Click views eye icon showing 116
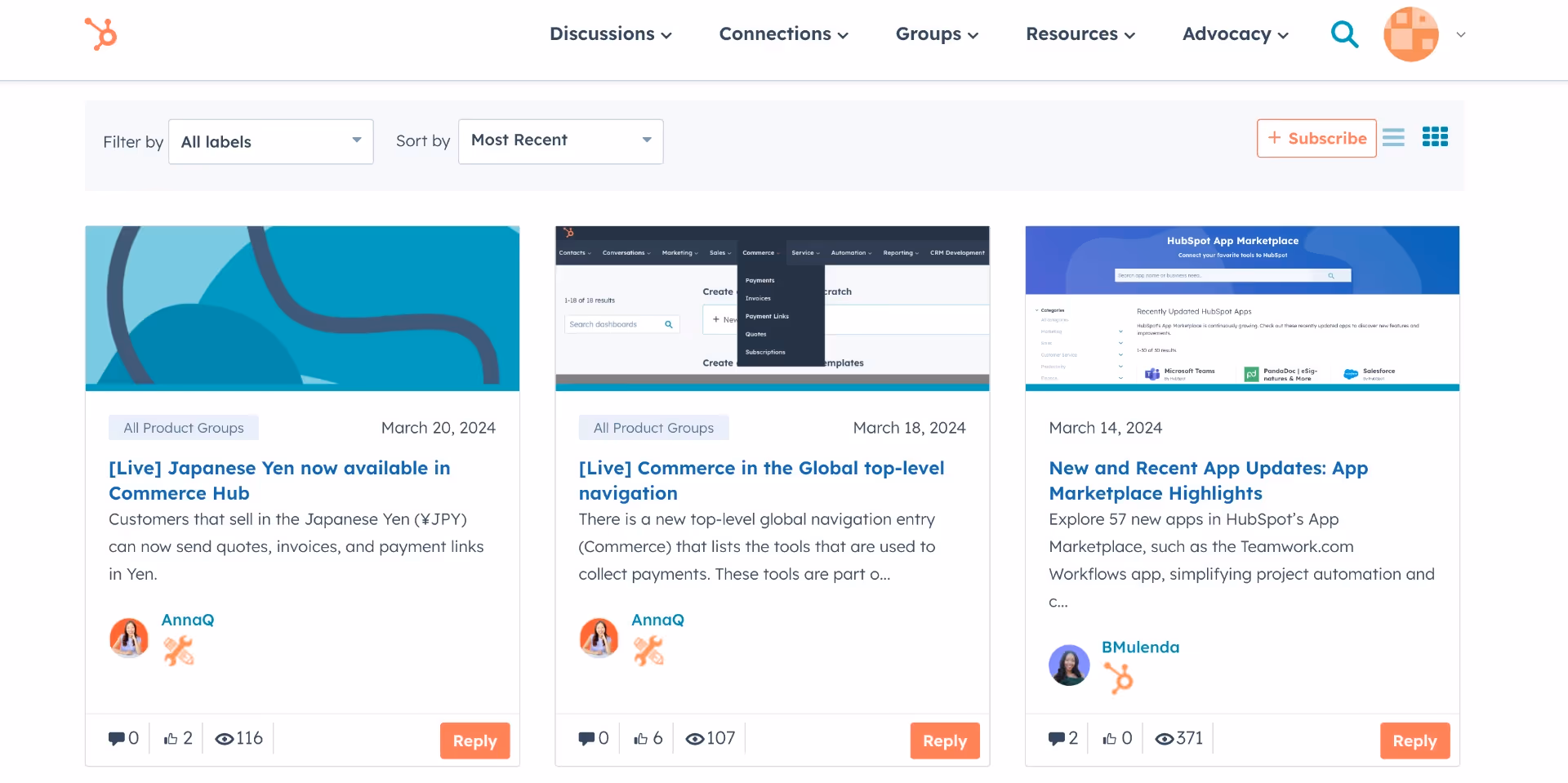The width and height of the screenshot is (1568, 783). [x=225, y=739]
